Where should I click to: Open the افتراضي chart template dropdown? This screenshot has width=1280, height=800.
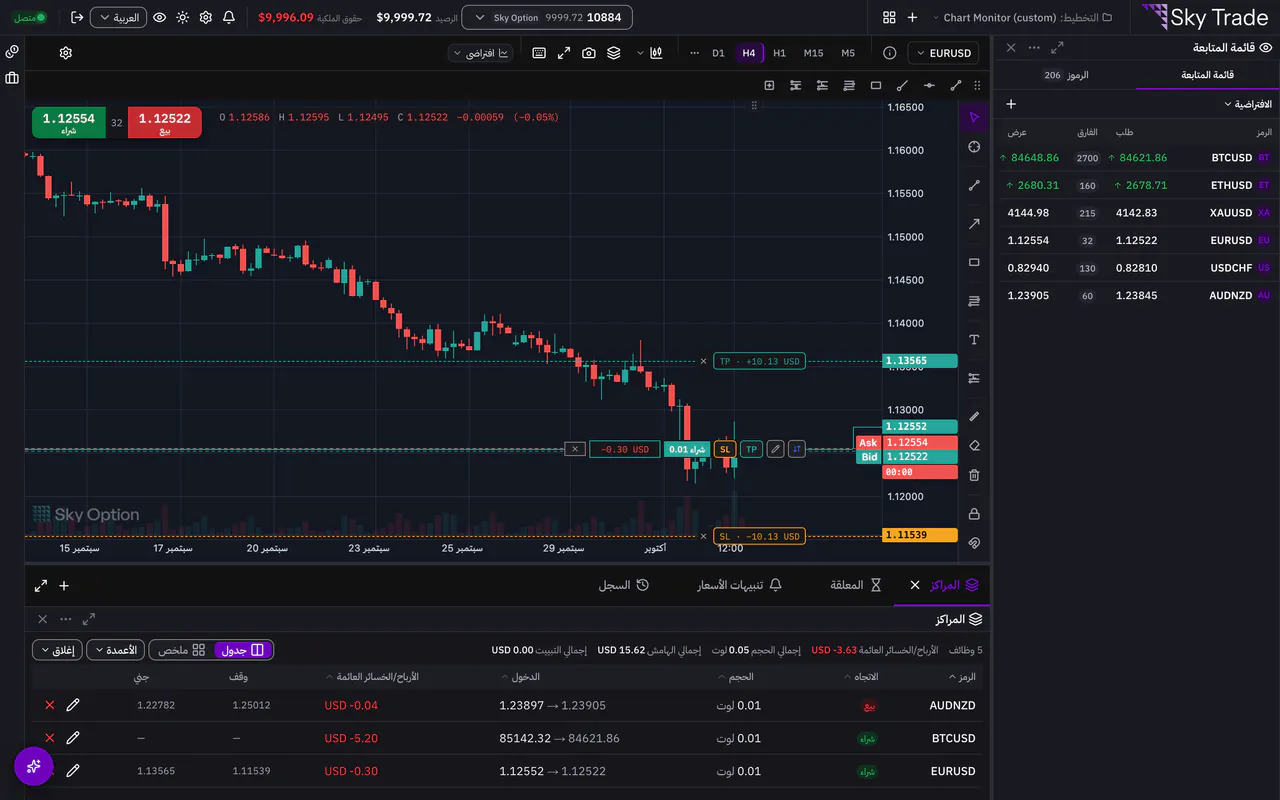pos(481,53)
